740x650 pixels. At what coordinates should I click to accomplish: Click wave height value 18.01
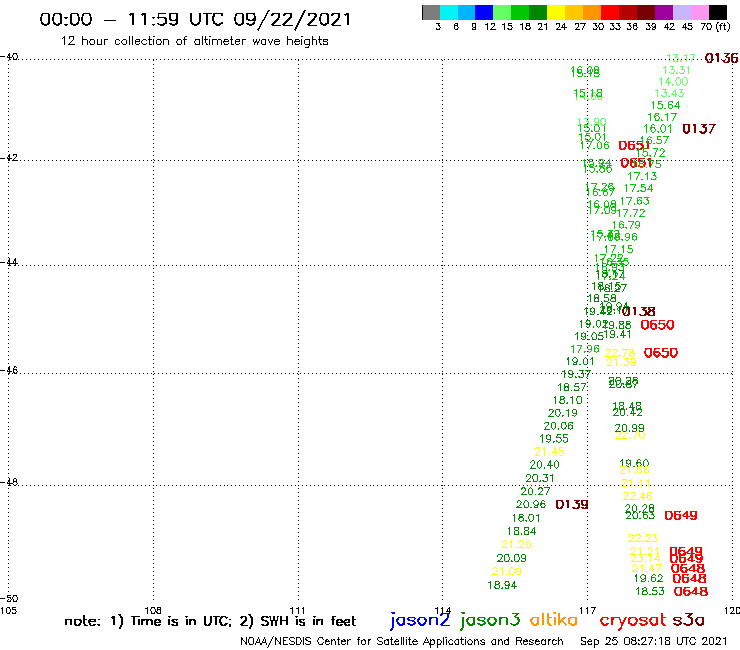[526, 518]
